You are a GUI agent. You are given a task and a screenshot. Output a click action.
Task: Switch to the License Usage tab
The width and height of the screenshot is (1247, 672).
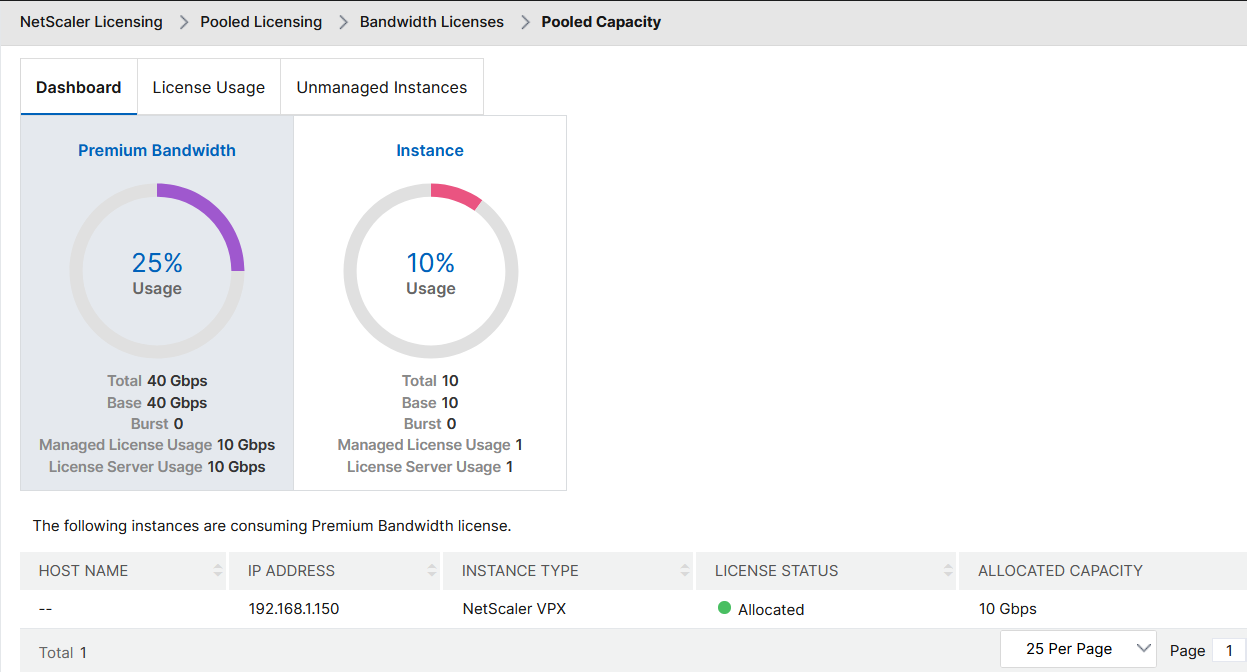208,87
